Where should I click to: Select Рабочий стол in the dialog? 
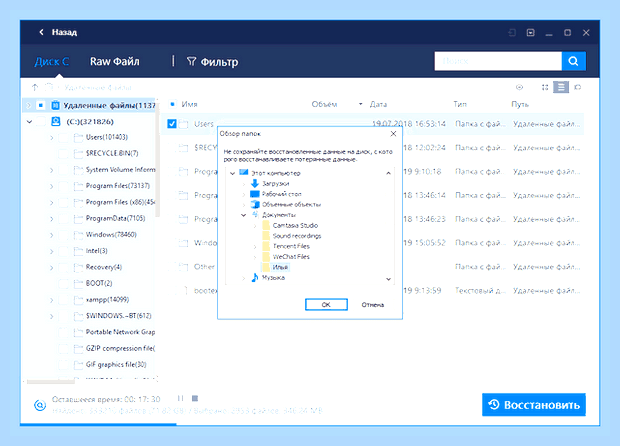pos(282,194)
